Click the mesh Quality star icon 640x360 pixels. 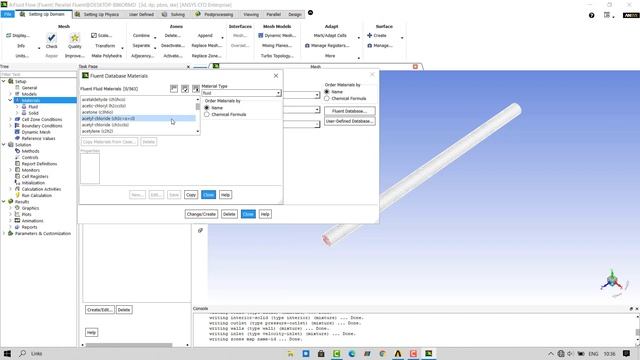tap(75, 38)
